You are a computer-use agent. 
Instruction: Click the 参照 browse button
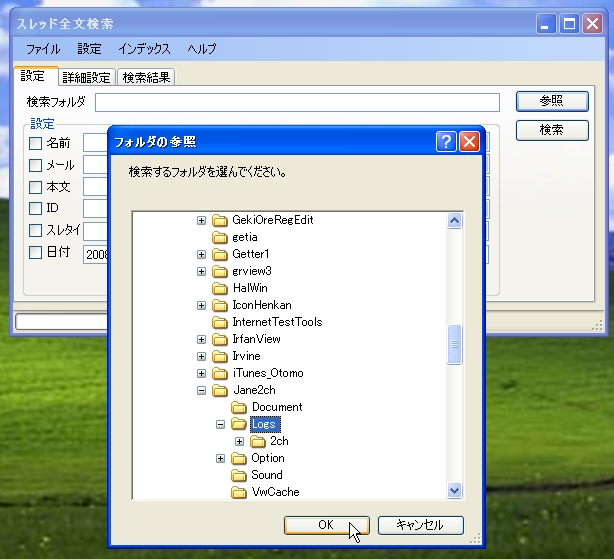point(552,101)
